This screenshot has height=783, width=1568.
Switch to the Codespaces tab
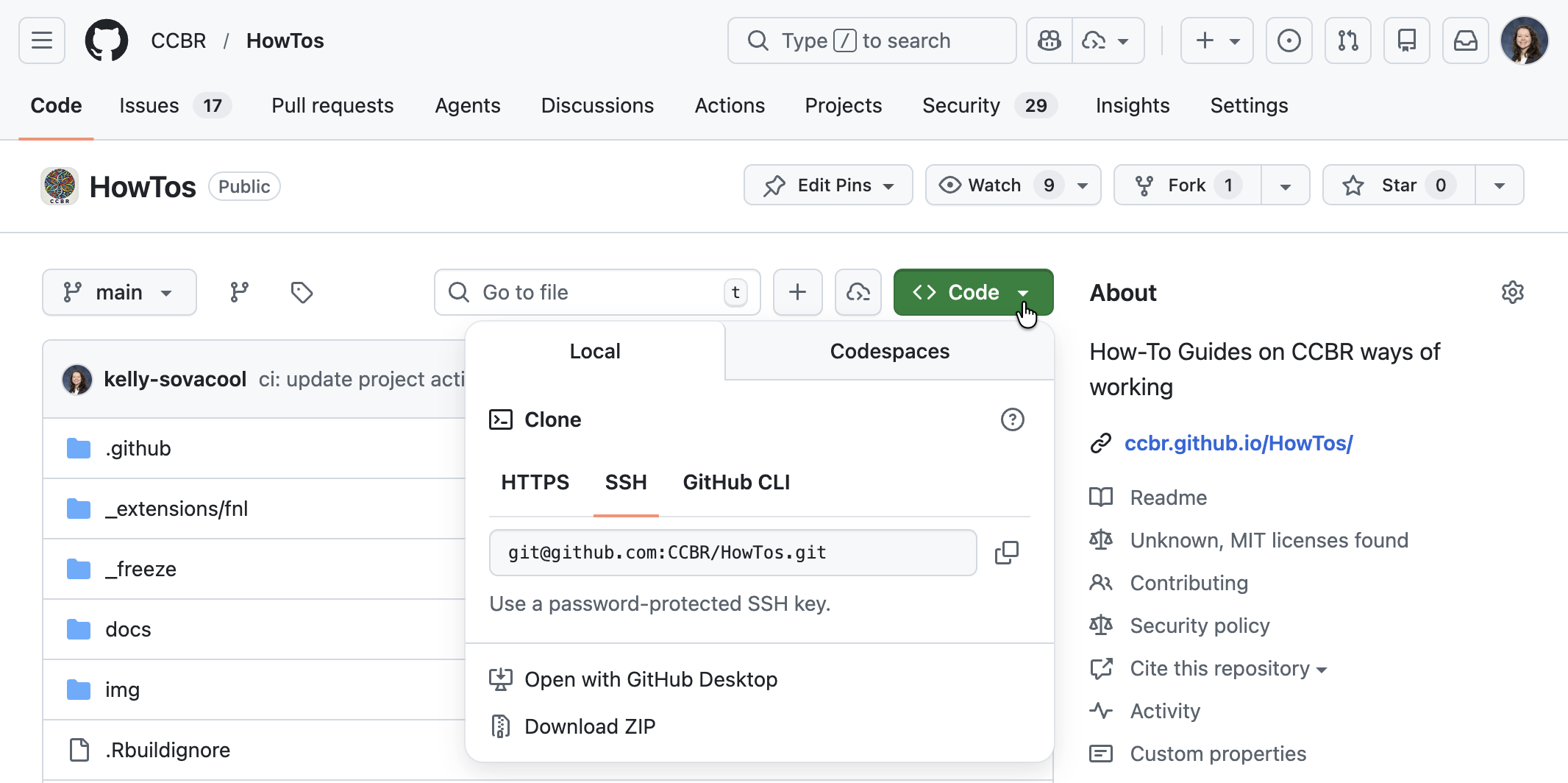[889, 351]
